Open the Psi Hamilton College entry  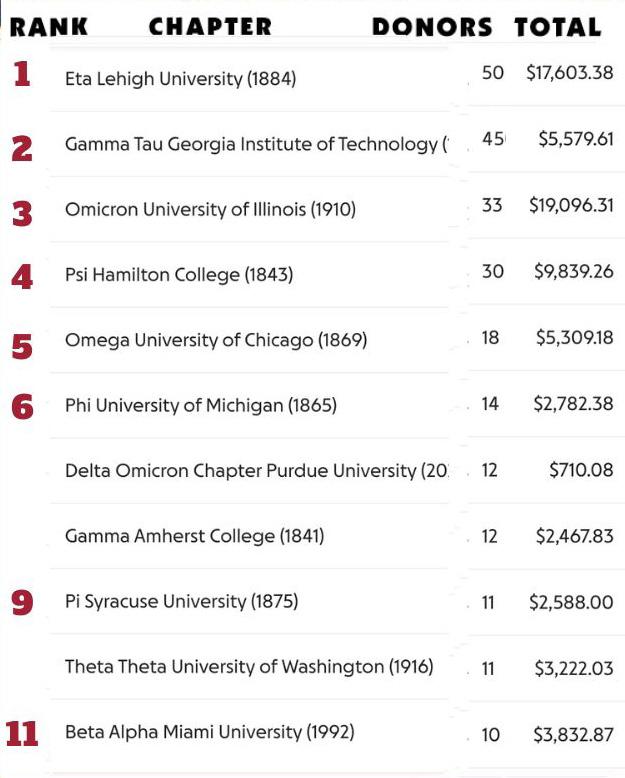(x=179, y=275)
